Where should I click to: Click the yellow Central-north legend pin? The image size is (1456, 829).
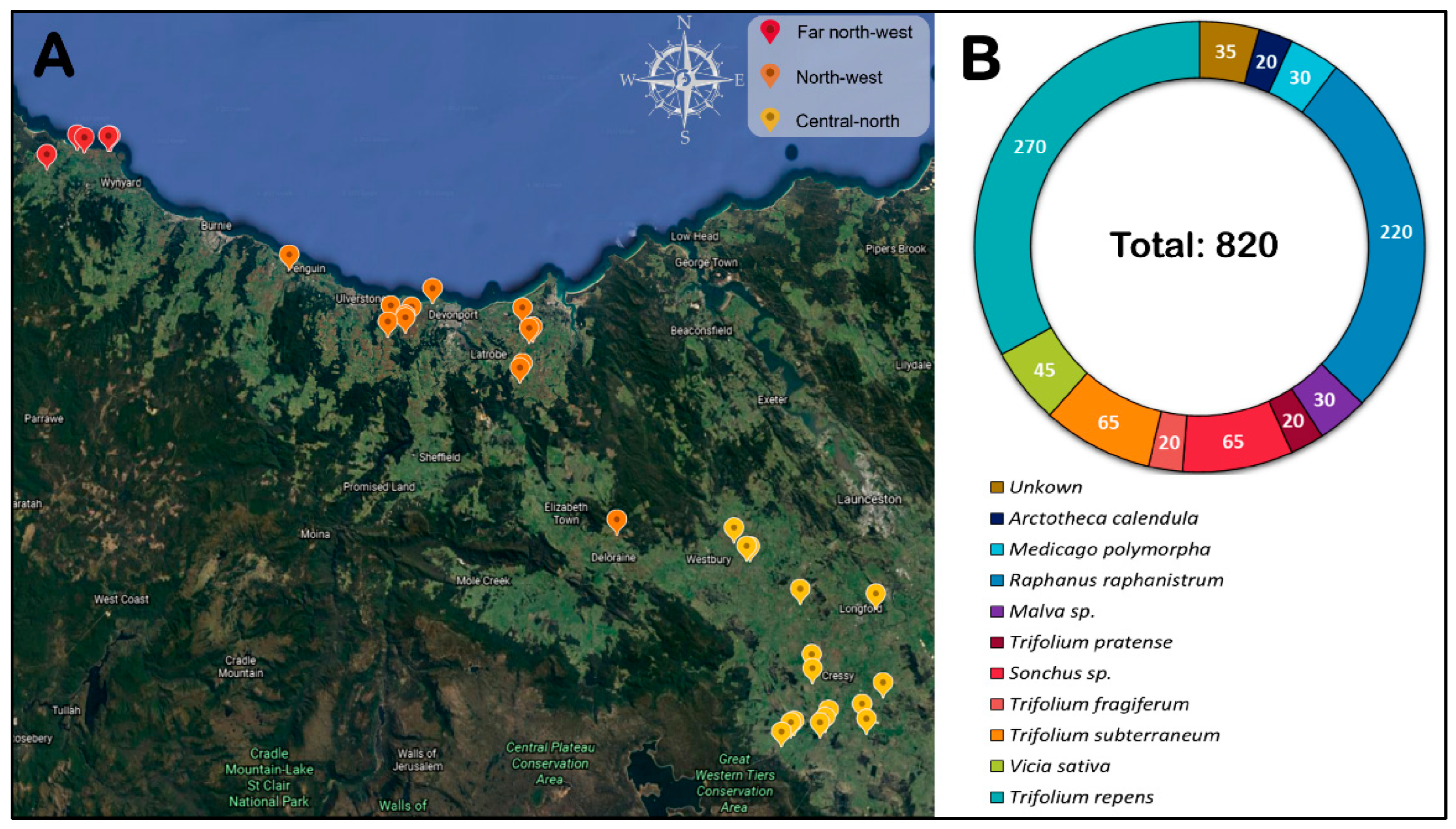(x=769, y=120)
